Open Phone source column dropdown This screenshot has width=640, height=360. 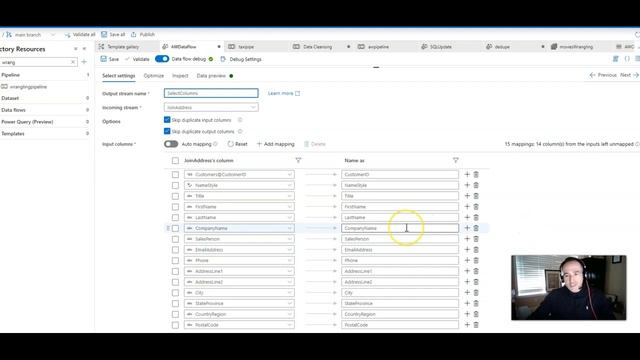pos(239,260)
